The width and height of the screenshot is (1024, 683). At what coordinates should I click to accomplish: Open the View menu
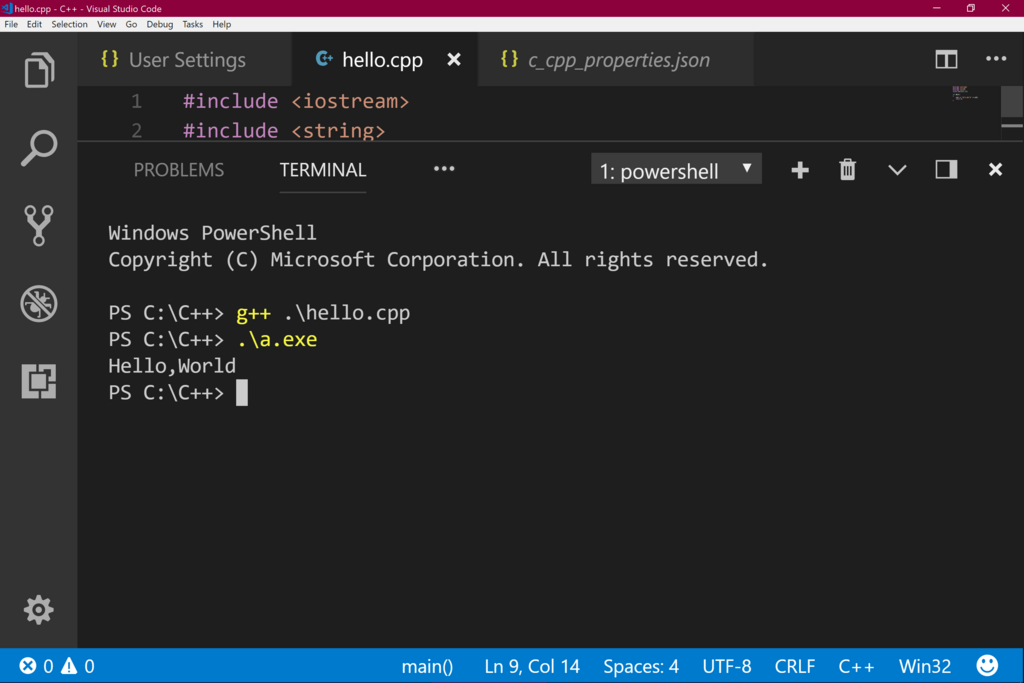point(106,24)
